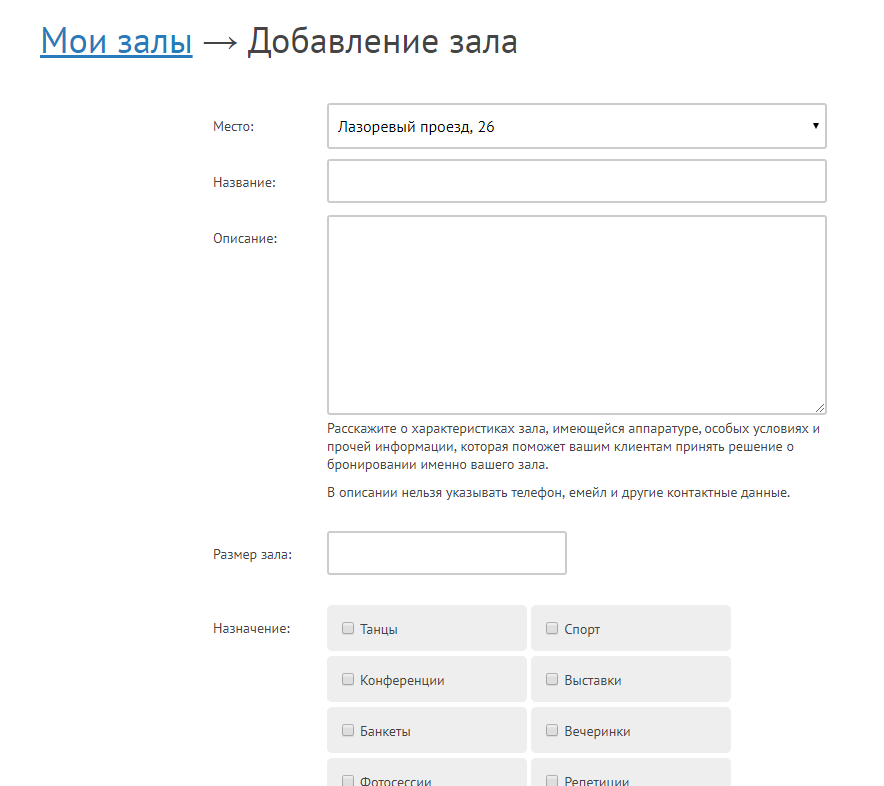Enable the Репетиции checkbox
The image size is (884, 786).
[552, 781]
